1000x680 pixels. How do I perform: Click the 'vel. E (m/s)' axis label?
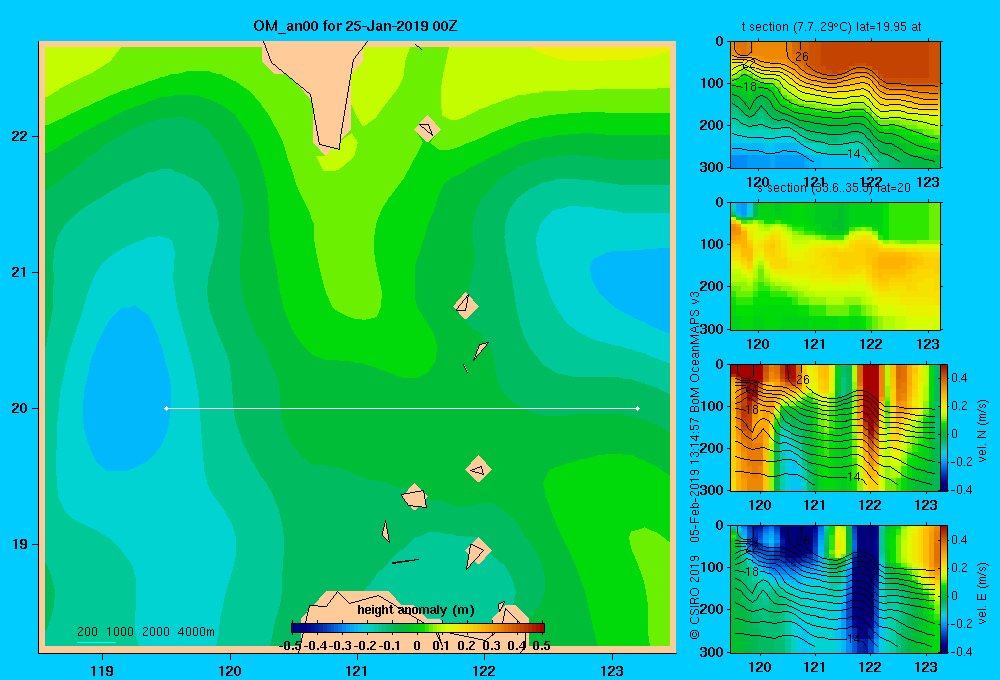tap(982, 593)
